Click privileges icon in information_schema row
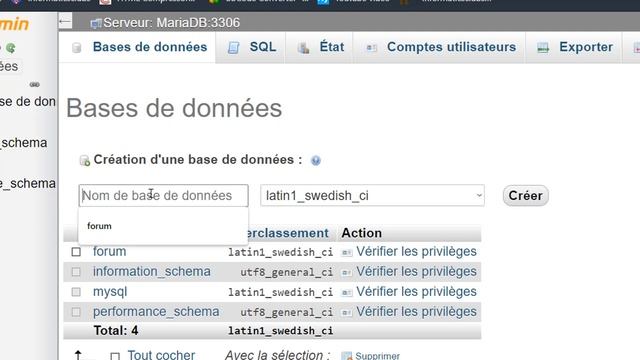The height and width of the screenshot is (360, 640). pyautogui.click(x=347, y=272)
